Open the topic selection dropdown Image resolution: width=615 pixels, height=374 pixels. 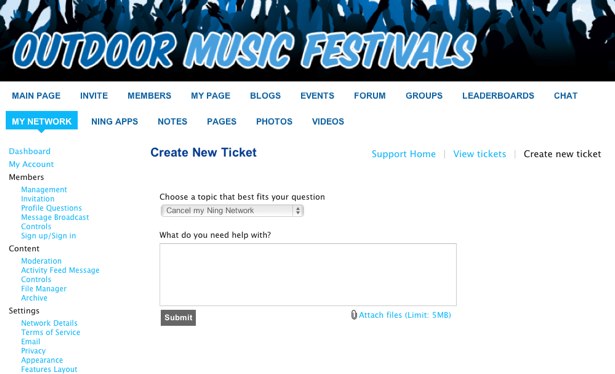[x=232, y=211]
